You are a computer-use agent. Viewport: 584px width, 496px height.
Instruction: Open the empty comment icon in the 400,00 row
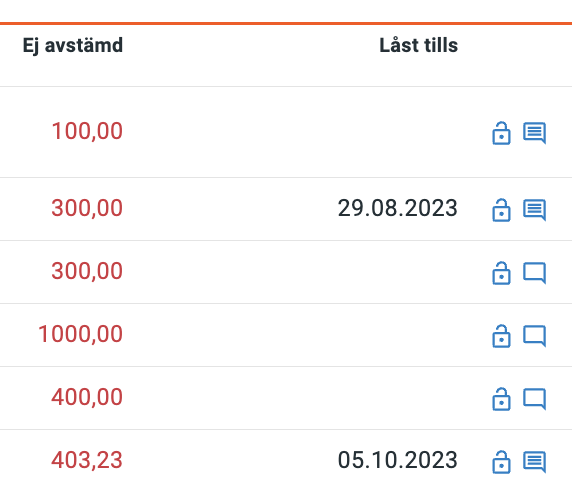point(534,399)
